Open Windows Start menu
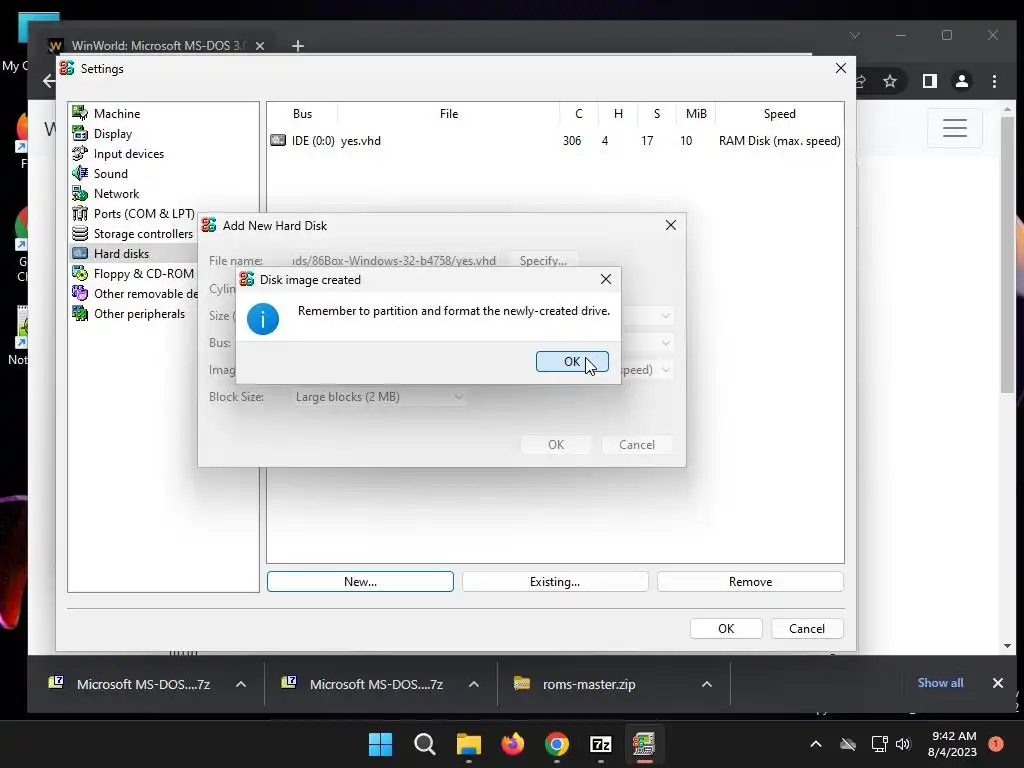 [380, 744]
